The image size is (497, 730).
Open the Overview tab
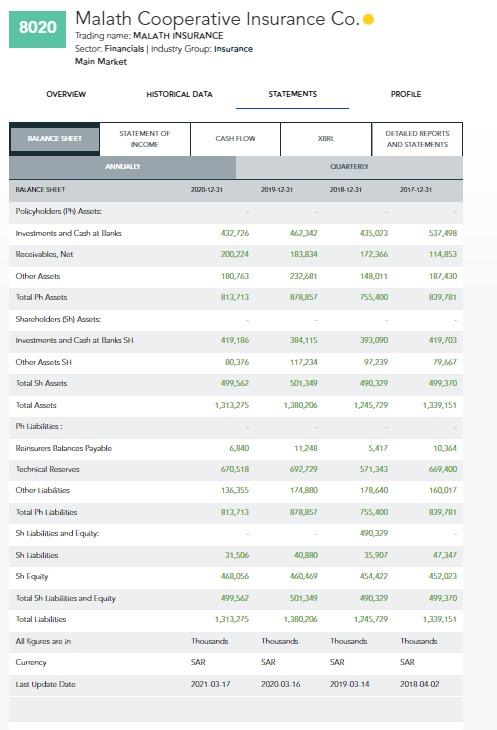pos(66,94)
